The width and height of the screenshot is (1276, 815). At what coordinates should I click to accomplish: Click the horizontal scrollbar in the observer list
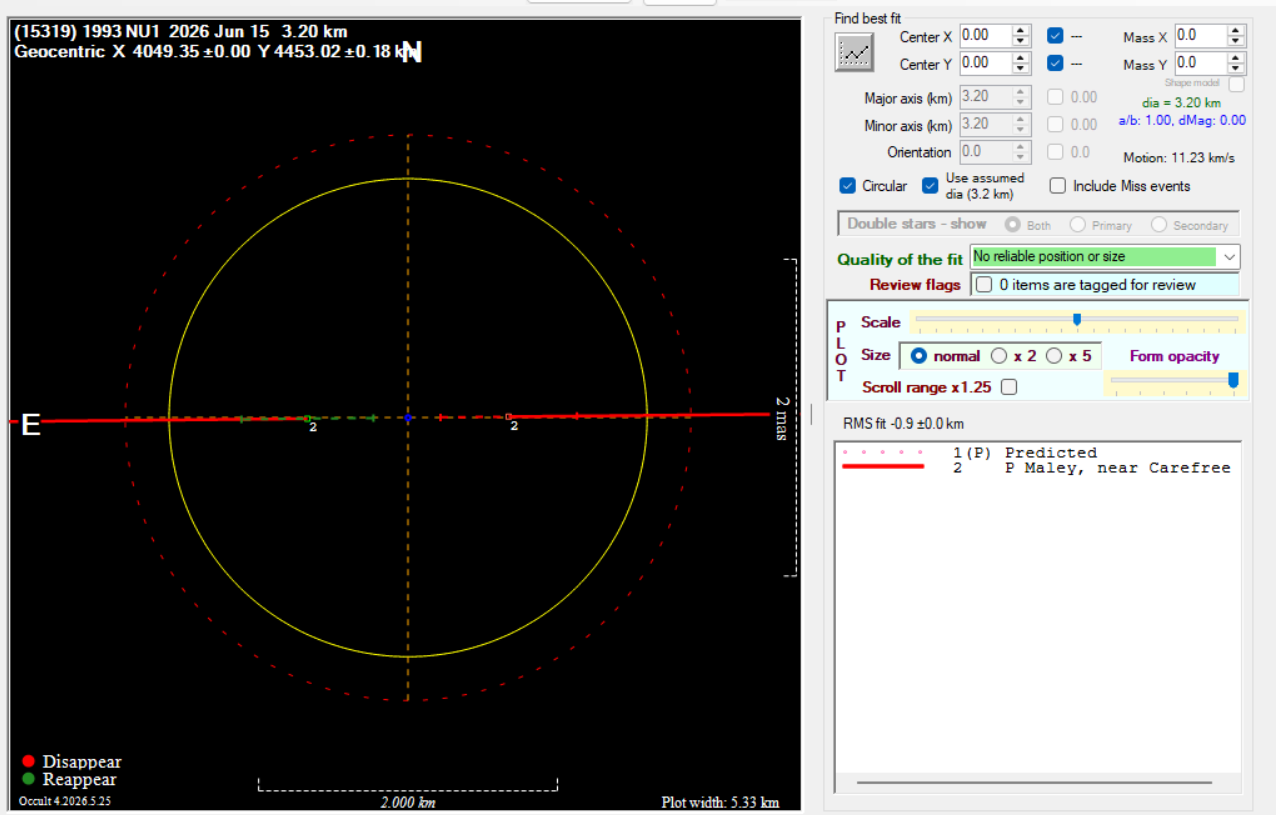point(1034,782)
